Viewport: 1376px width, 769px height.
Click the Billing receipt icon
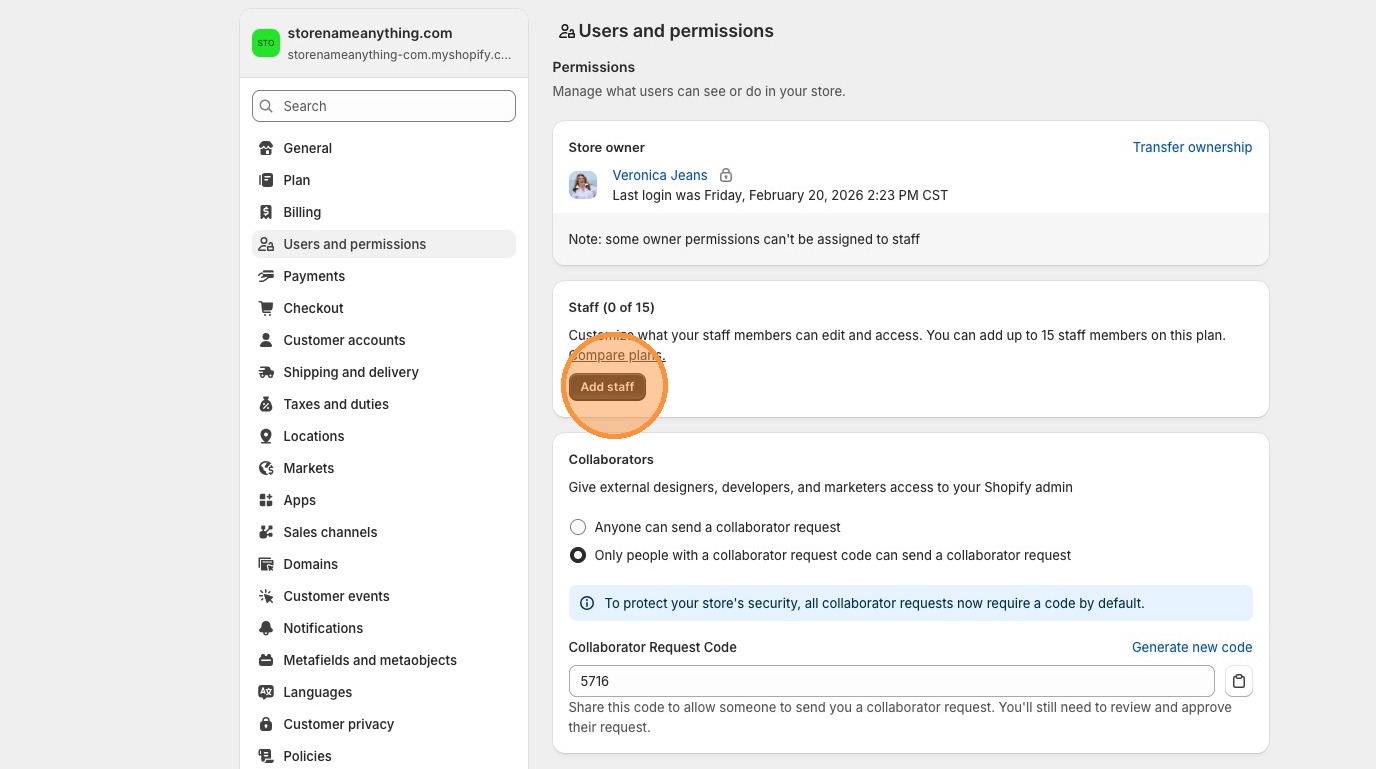click(266, 212)
